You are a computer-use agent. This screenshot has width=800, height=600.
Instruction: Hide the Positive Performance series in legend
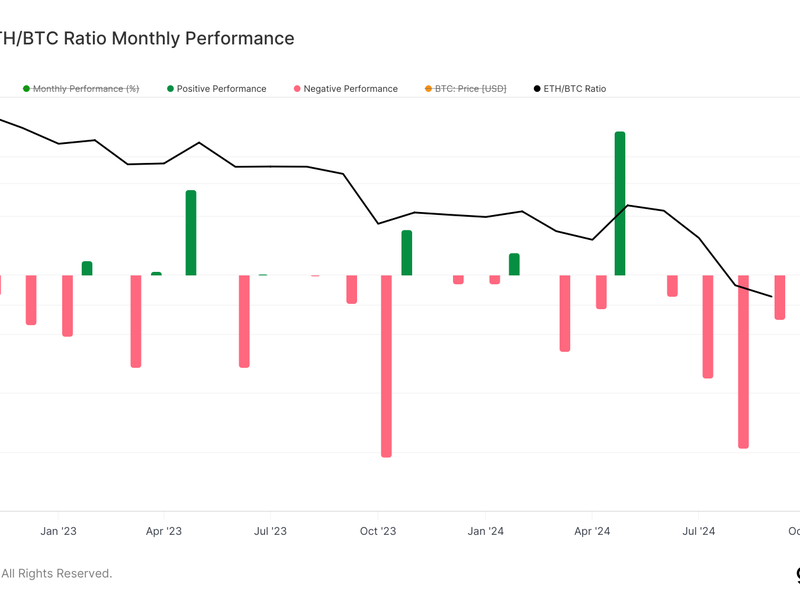point(221,89)
